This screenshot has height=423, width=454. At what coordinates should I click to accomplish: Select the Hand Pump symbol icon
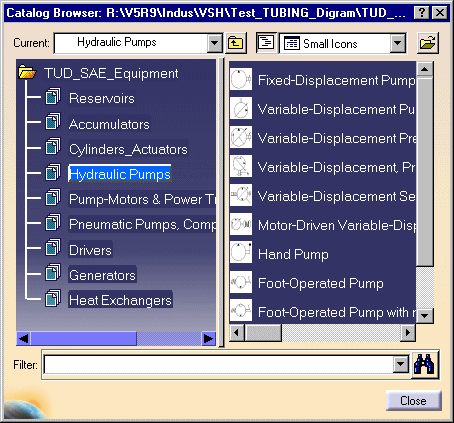tap(241, 254)
